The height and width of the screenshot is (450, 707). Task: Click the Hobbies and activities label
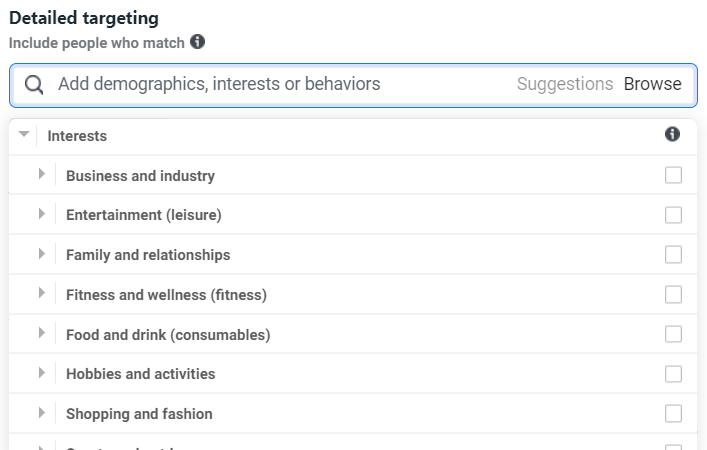141,374
